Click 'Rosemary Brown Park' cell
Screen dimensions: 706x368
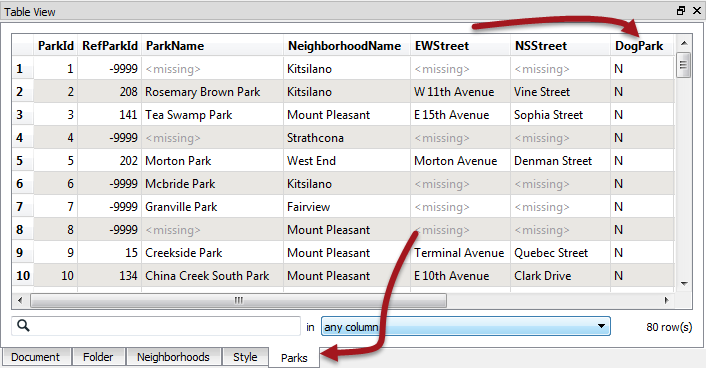(213, 92)
